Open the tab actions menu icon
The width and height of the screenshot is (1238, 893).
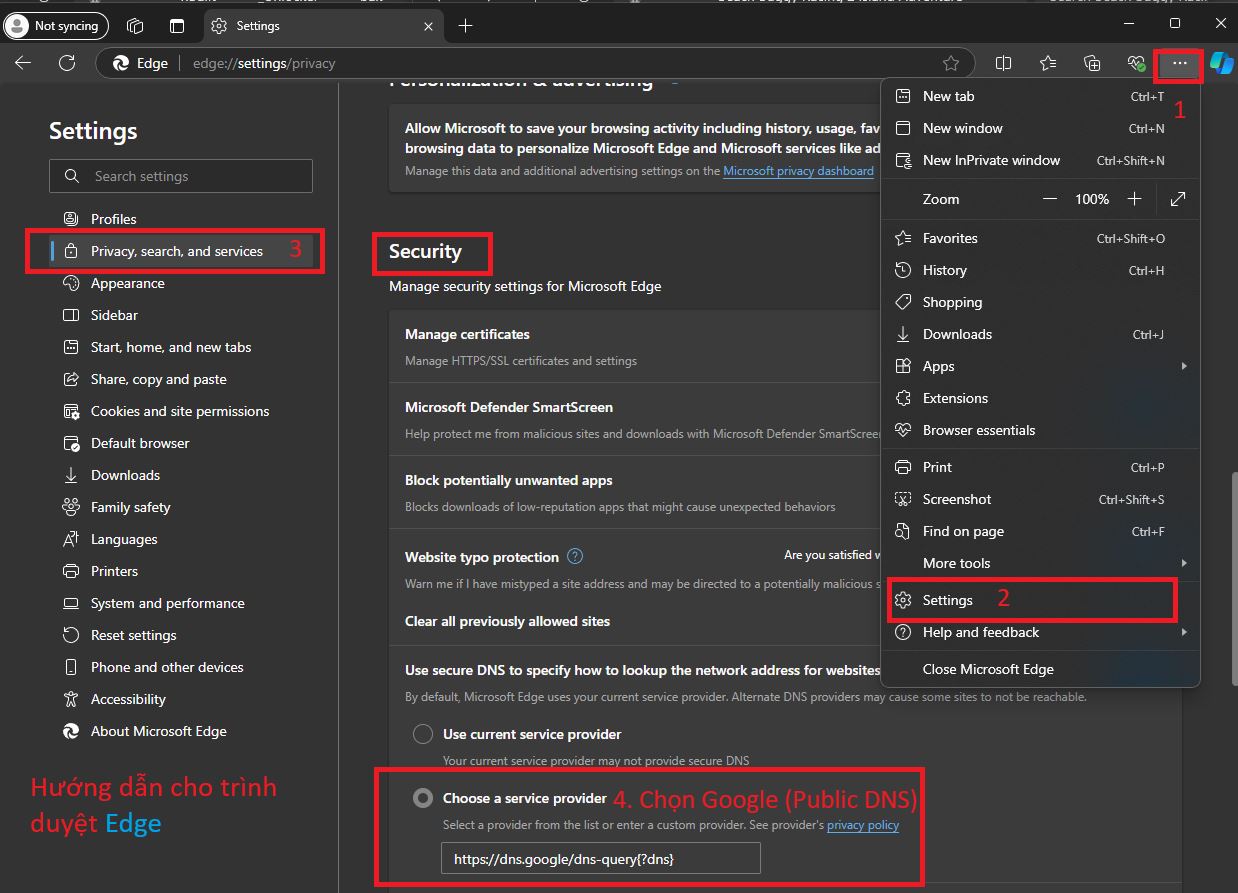click(x=177, y=26)
